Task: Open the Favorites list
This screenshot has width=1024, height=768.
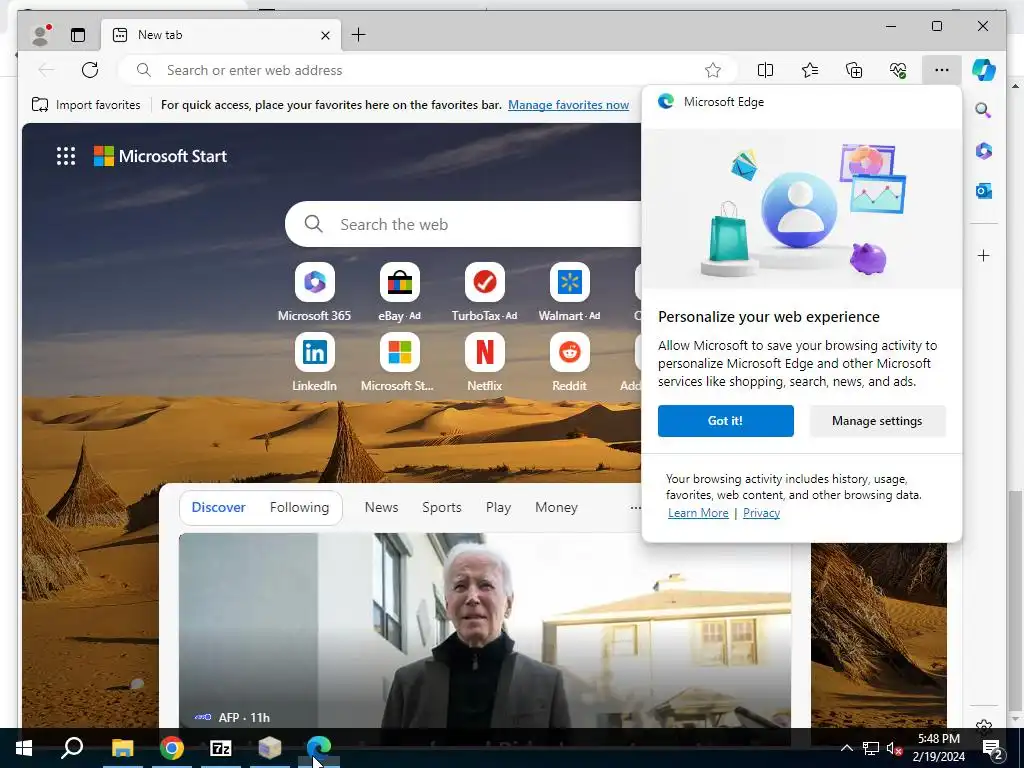Action: pyautogui.click(x=810, y=70)
